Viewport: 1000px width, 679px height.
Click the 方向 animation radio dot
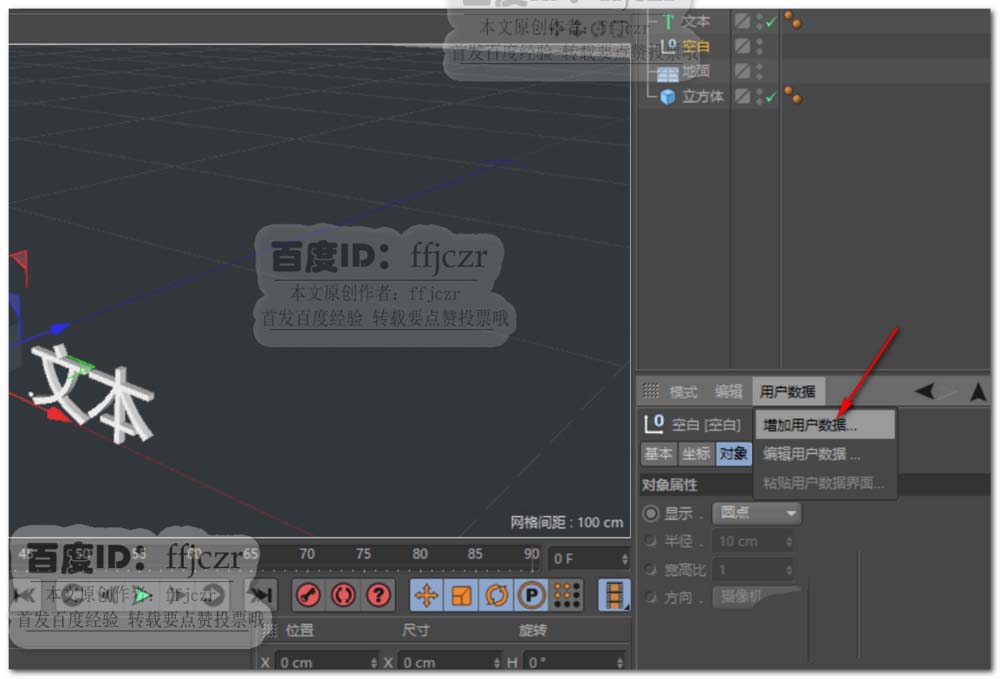[x=651, y=597]
